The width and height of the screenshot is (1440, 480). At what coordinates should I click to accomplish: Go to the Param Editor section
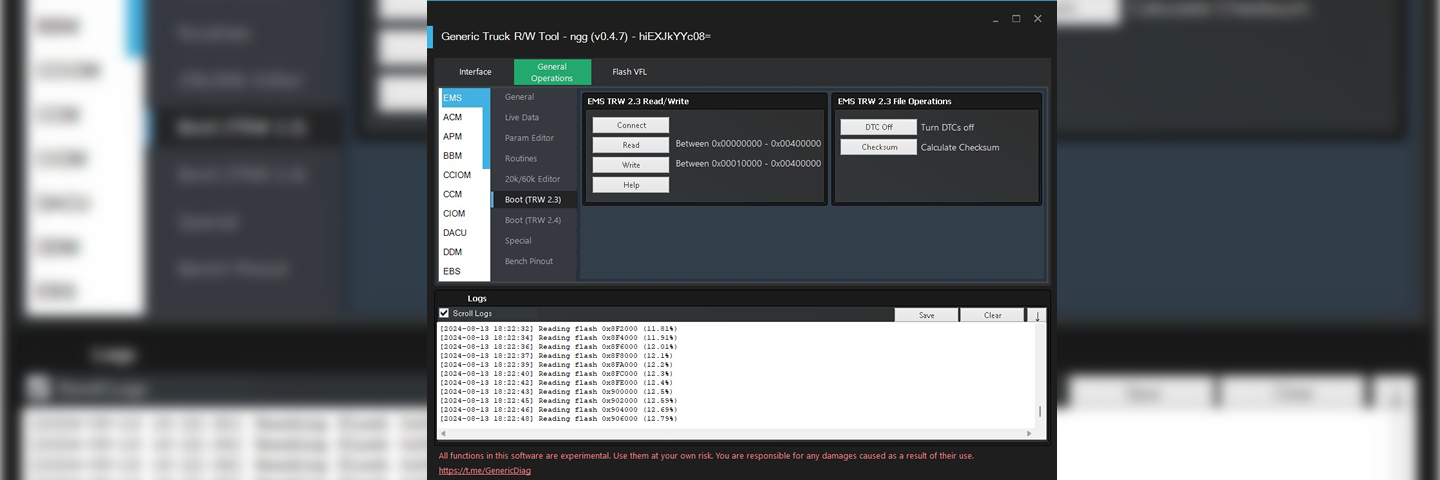click(529, 138)
